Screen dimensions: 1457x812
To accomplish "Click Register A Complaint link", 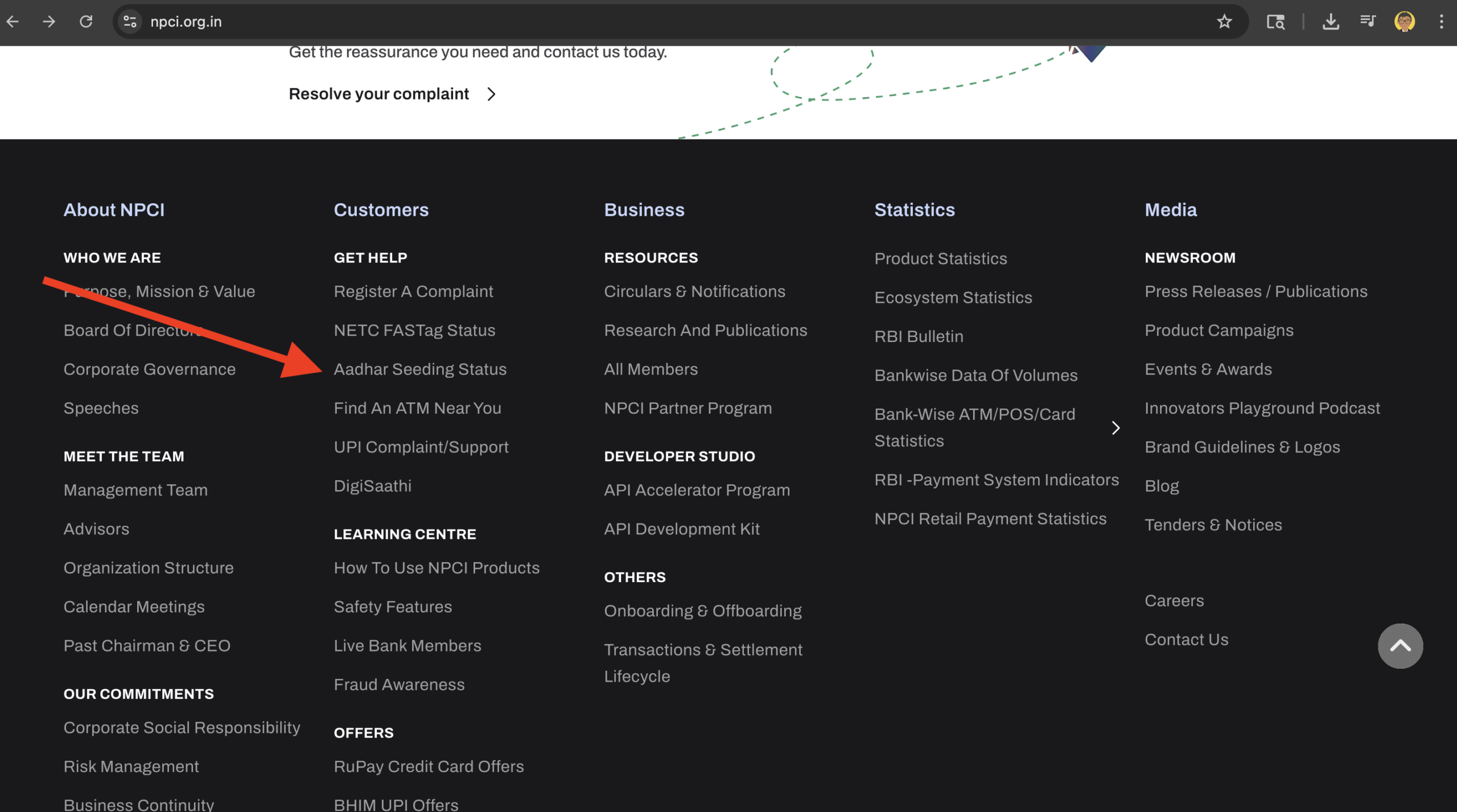I will pos(414,291).
